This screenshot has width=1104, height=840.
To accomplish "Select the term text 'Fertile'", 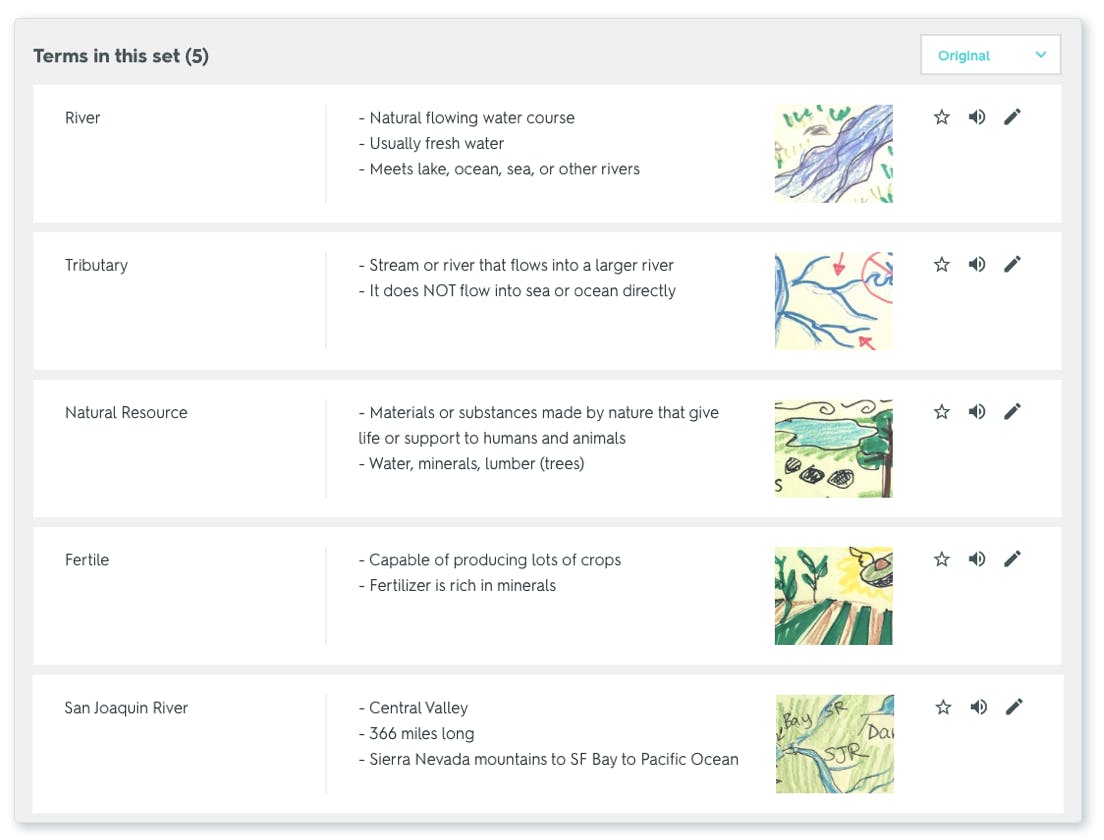I will [x=87, y=560].
